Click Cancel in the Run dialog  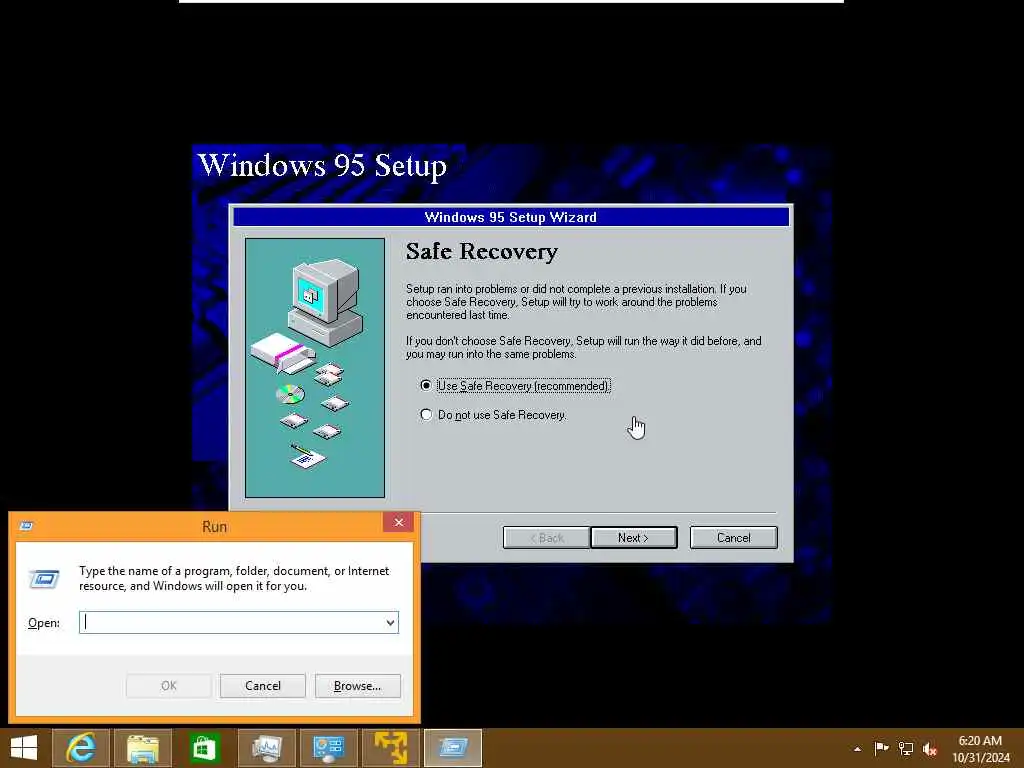[x=263, y=686]
